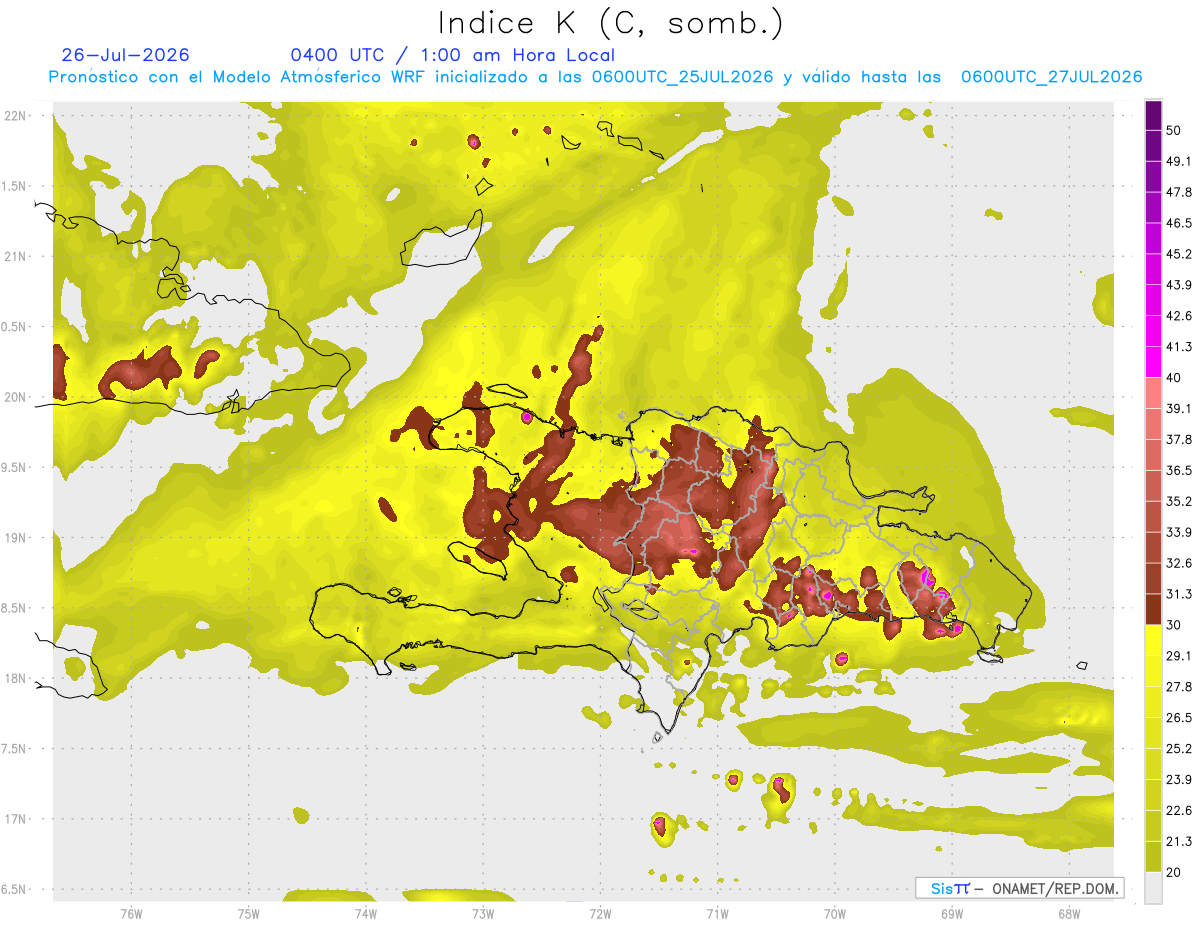Click the '46.5' colorbar value
This screenshot has width=1200, height=927.
[1180, 223]
